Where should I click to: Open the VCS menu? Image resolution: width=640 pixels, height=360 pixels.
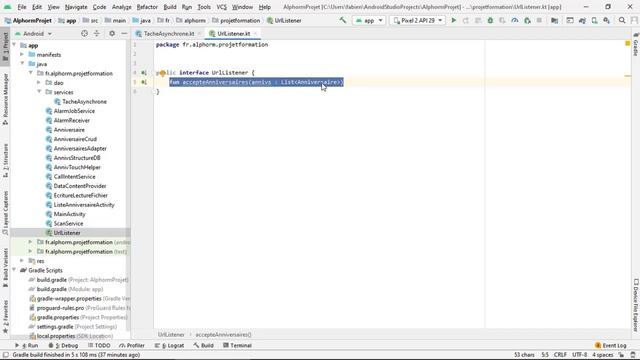[x=221, y=7]
